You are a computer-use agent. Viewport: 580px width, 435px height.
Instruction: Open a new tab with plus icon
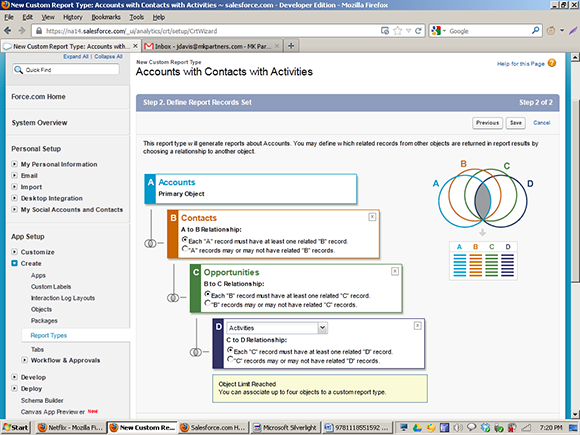coord(291,46)
